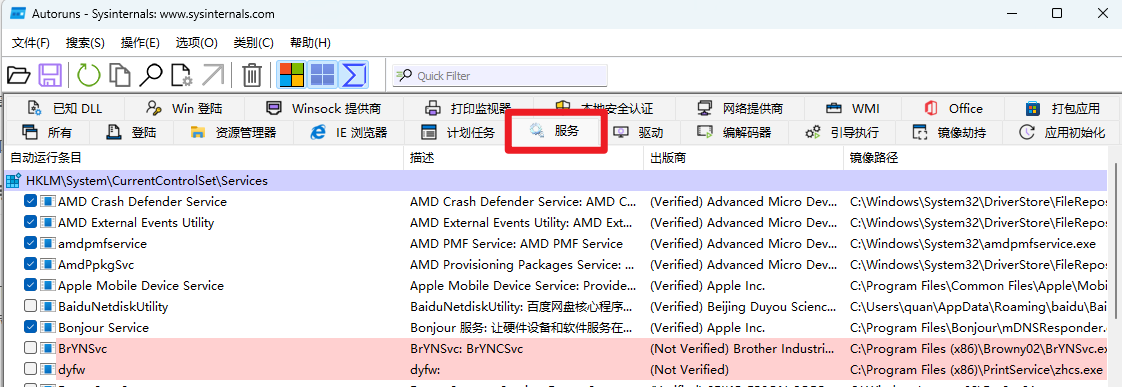Switch to the Win 登陆 tab
1122x387 pixels.
[x=184, y=109]
